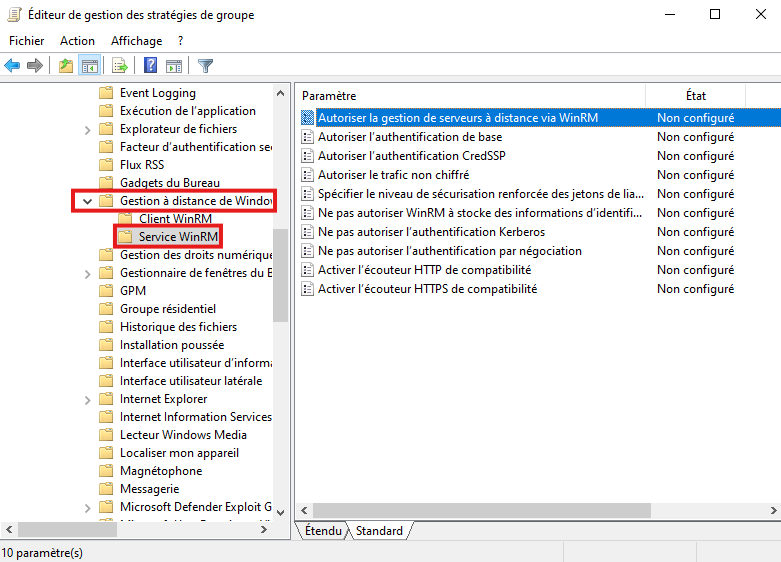Toggle the show/hide action pane icon

coord(173,66)
